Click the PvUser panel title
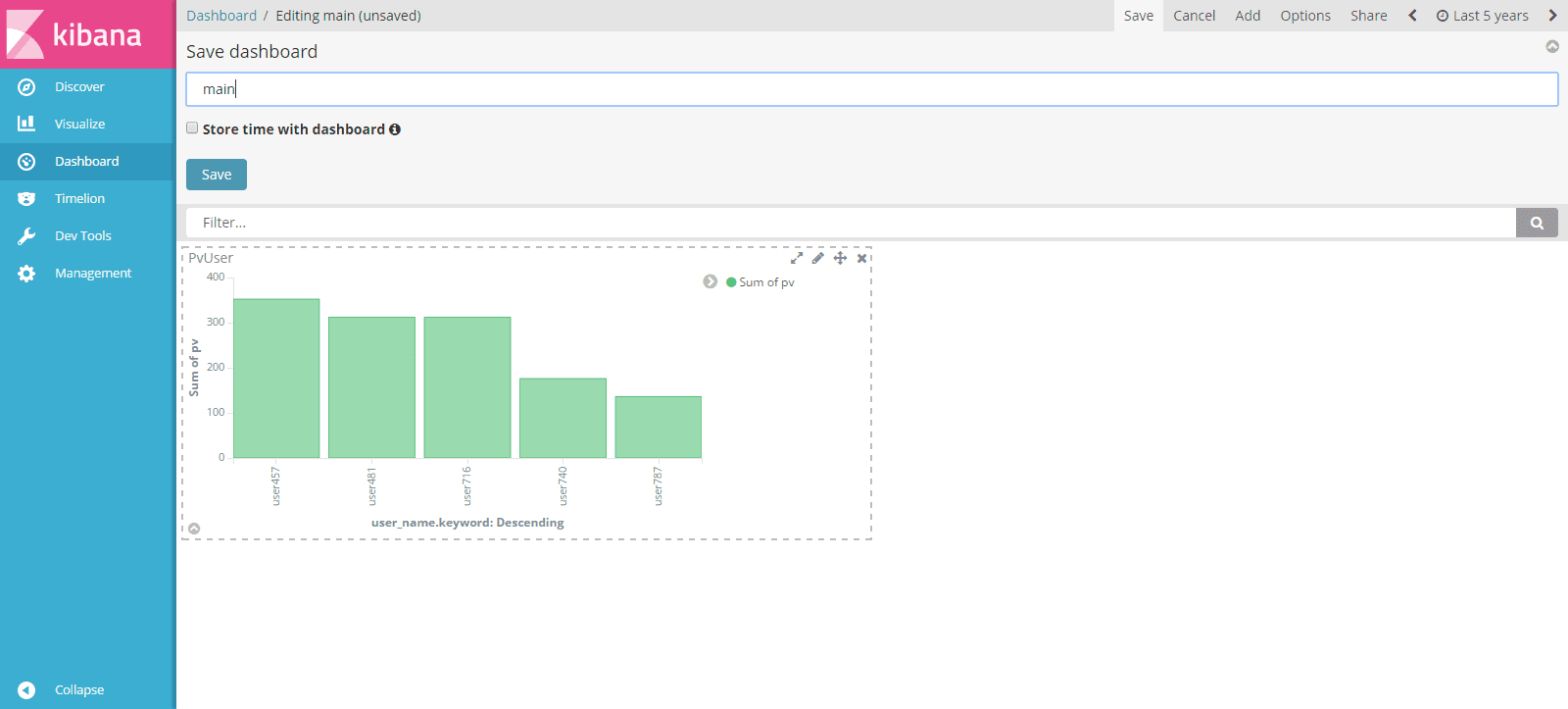Image resolution: width=1568 pixels, height=709 pixels. click(211, 258)
